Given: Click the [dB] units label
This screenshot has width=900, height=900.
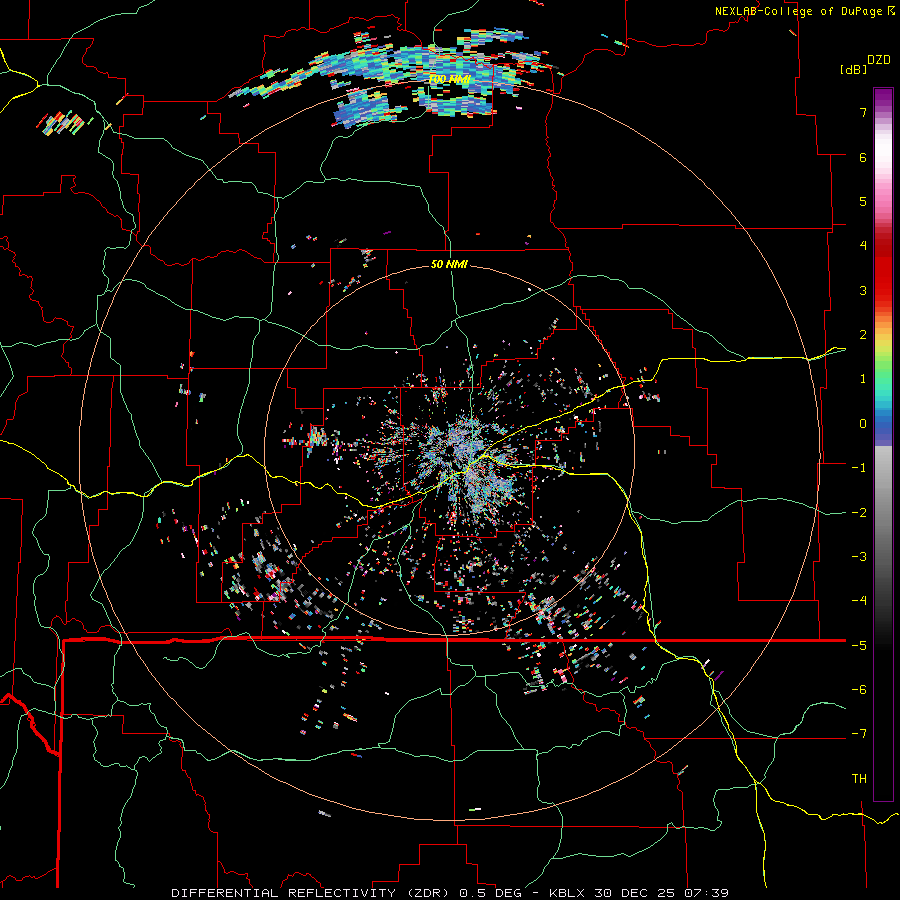Looking at the screenshot, I should [853, 69].
